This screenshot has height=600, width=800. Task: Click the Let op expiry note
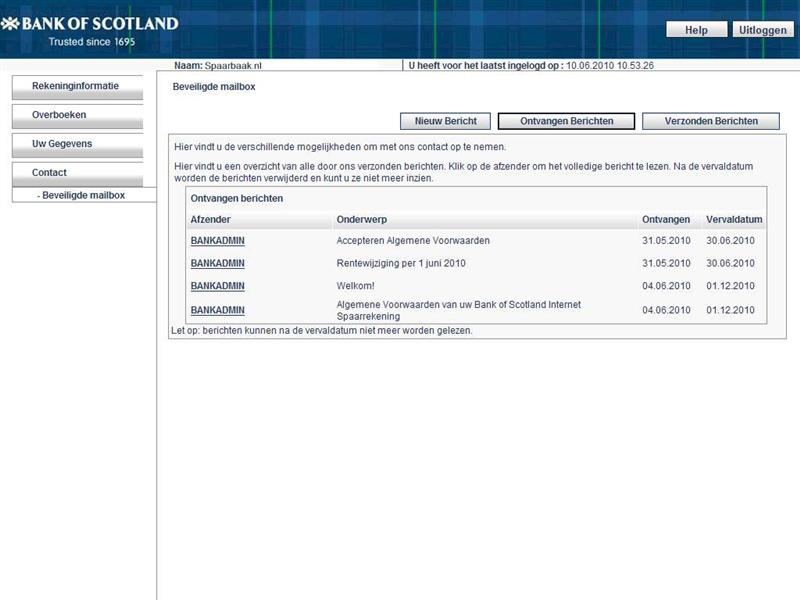[321, 331]
